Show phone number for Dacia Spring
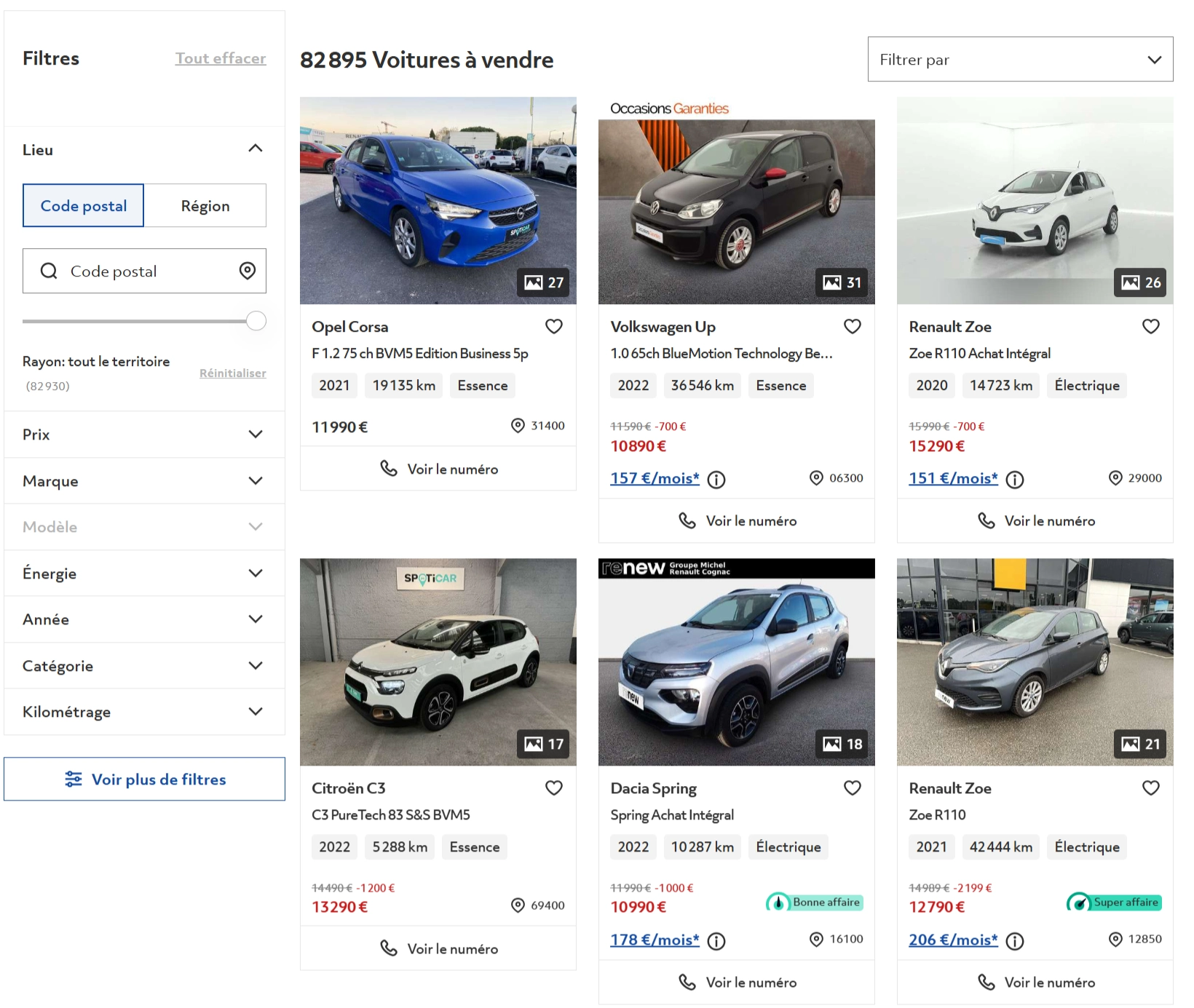 737,982
